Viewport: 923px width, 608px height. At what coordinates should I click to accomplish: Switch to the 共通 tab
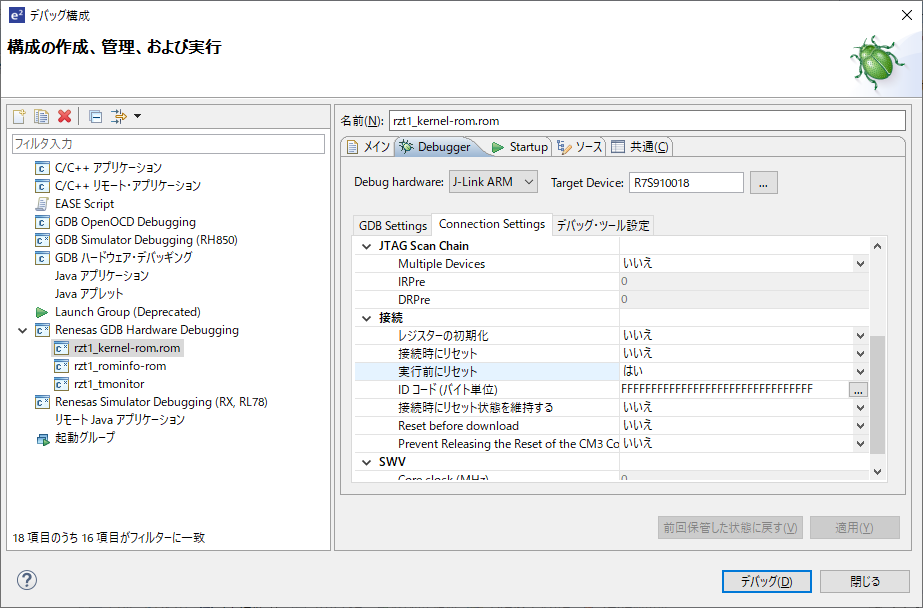[640, 147]
